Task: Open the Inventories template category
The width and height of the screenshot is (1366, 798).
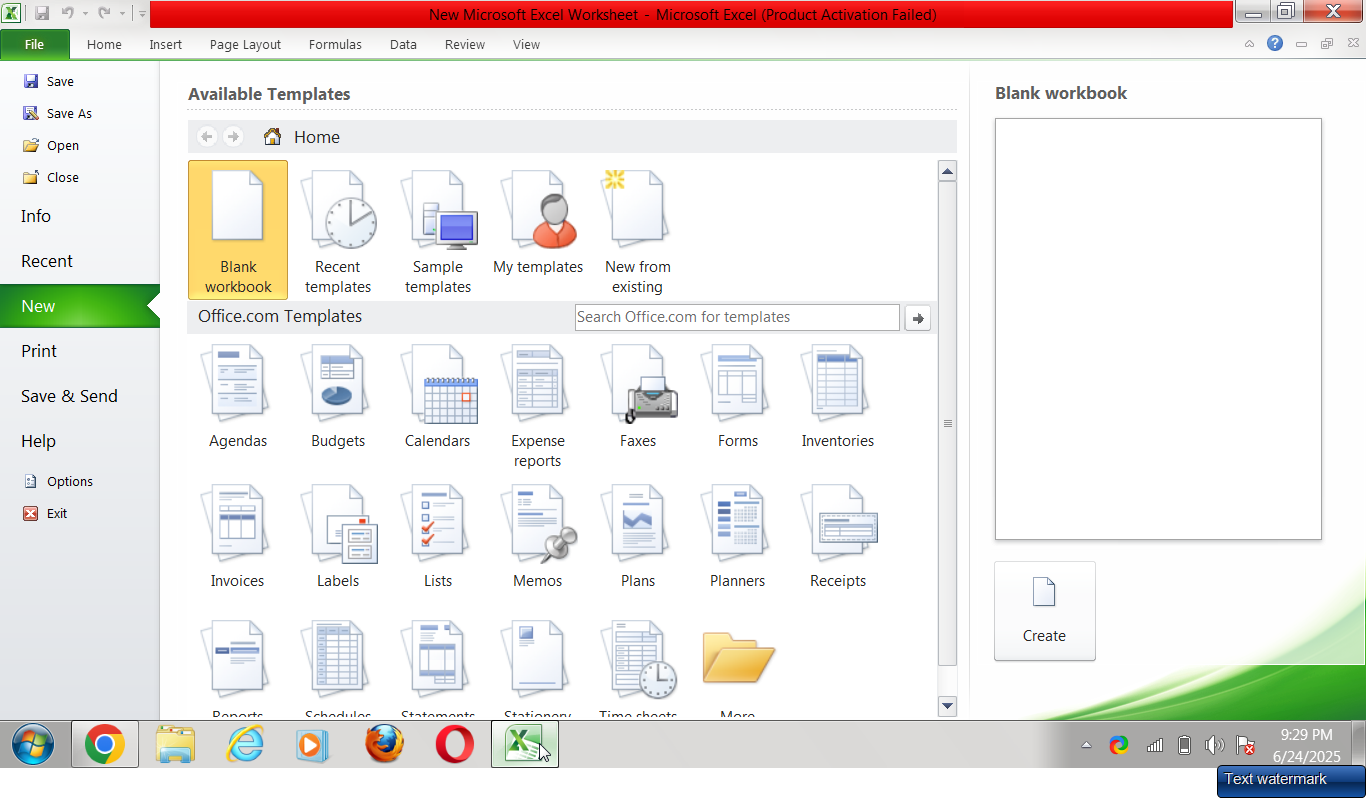Action: coord(838,396)
